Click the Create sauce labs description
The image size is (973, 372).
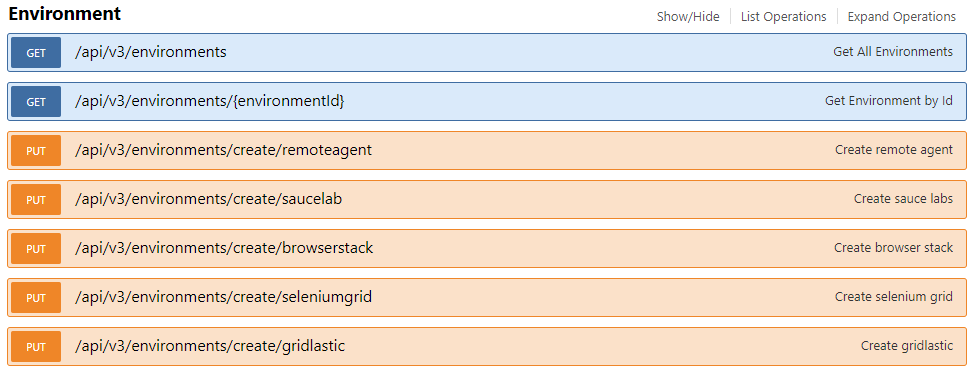coord(904,199)
